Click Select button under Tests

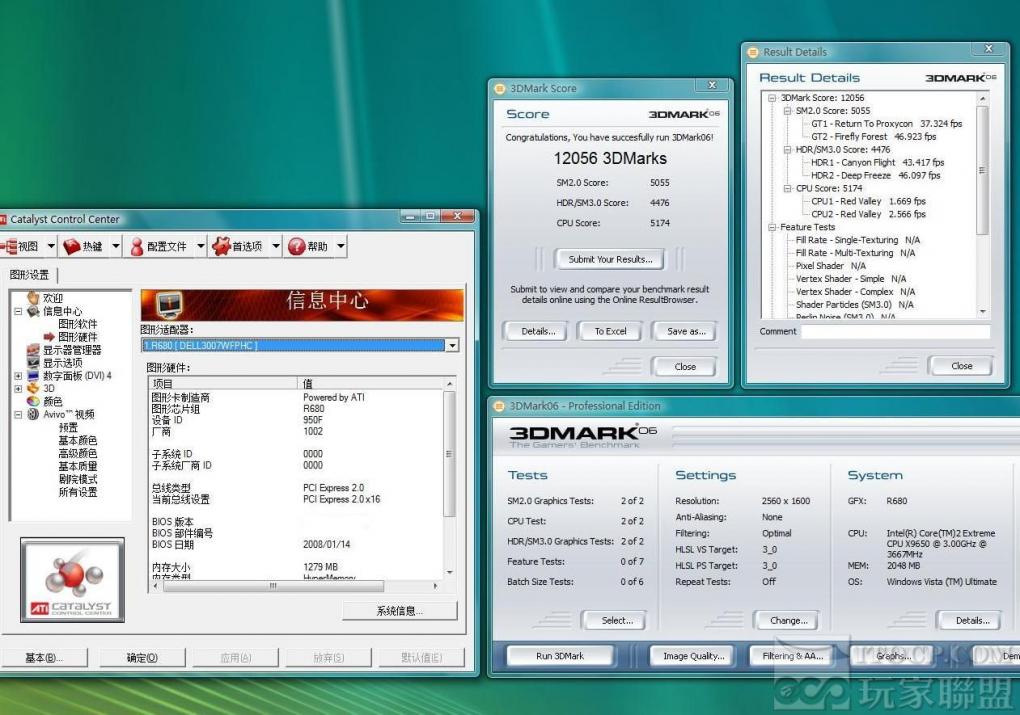[x=616, y=621]
